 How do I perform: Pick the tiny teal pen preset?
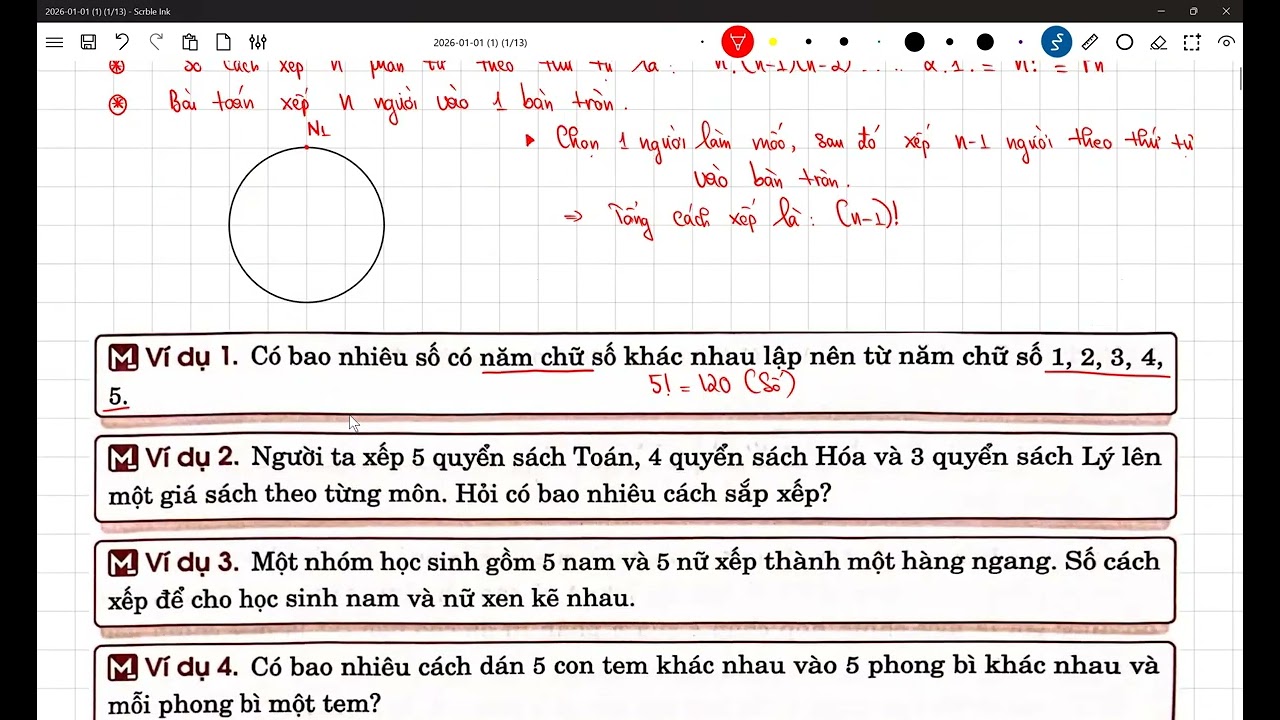click(x=879, y=42)
